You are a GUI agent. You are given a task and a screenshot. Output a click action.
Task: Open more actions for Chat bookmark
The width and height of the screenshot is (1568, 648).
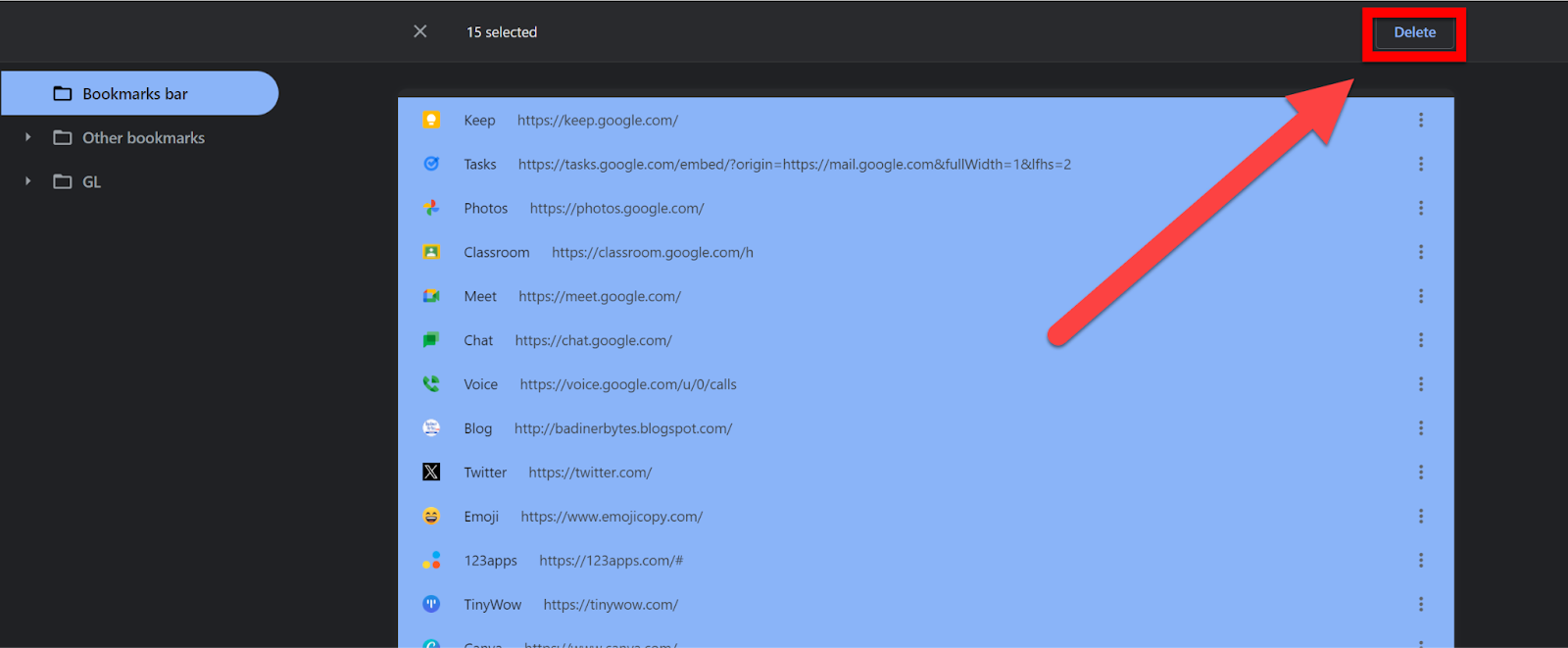[x=1421, y=340]
